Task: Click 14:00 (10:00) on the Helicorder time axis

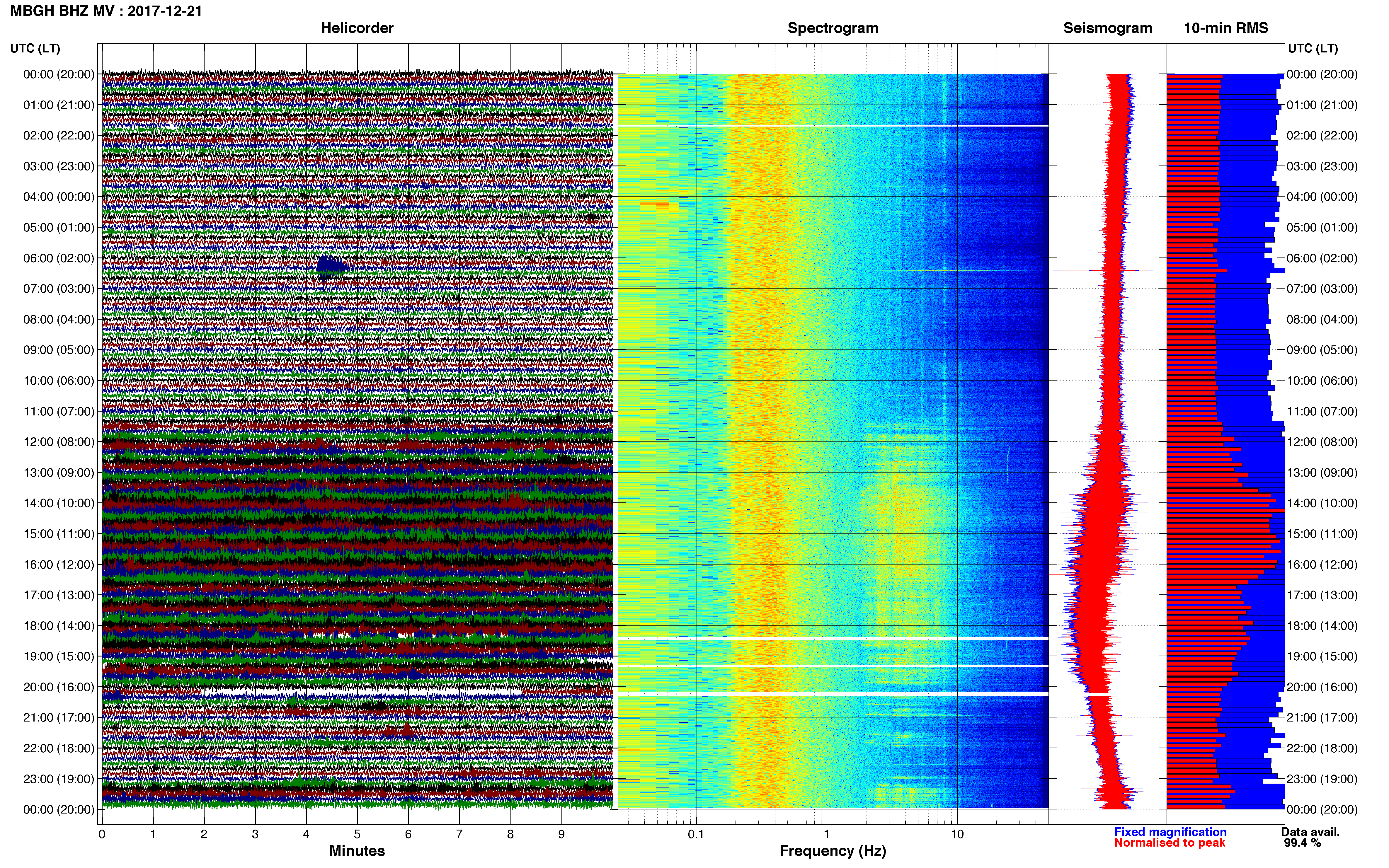Action: [59, 504]
